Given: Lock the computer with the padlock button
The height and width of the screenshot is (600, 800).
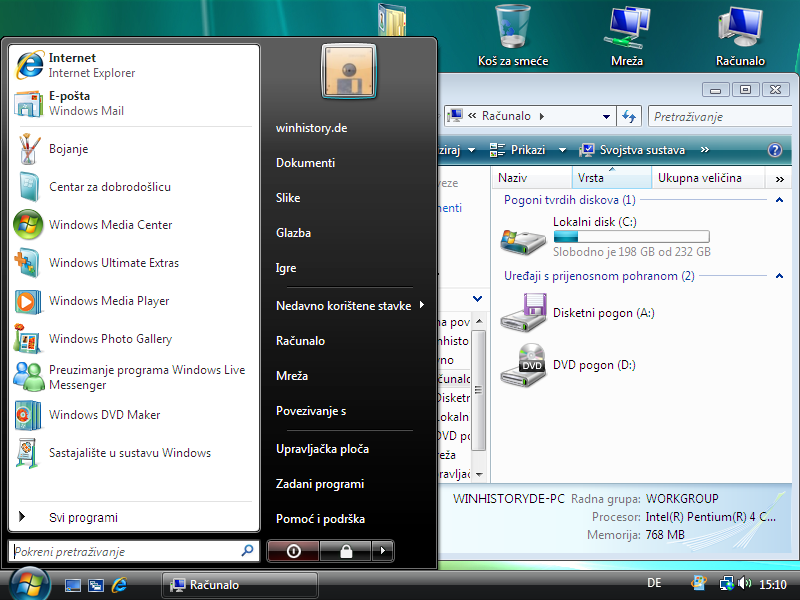Looking at the screenshot, I should pos(346,551).
